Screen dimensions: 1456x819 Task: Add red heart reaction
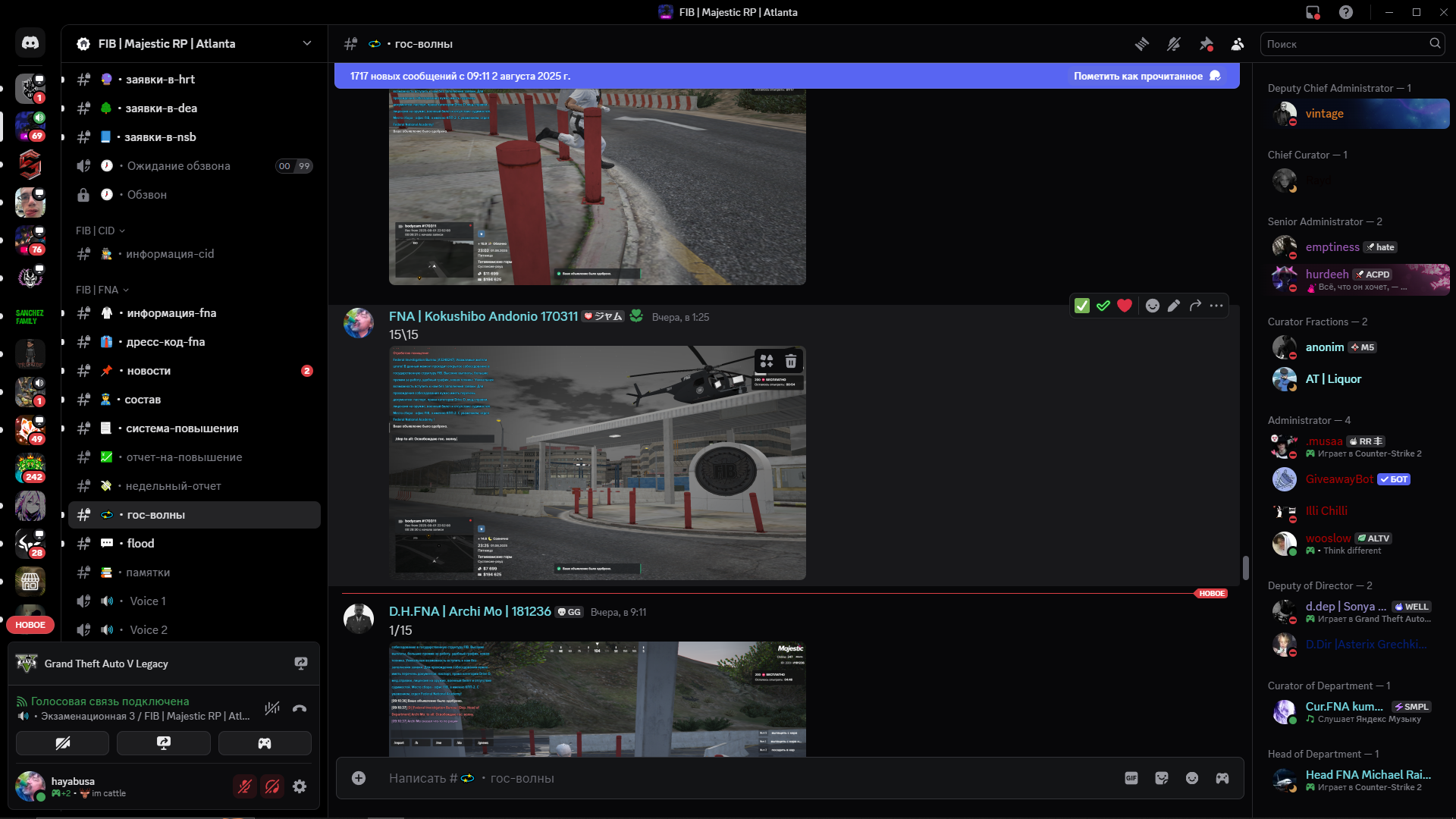click(1125, 306)
